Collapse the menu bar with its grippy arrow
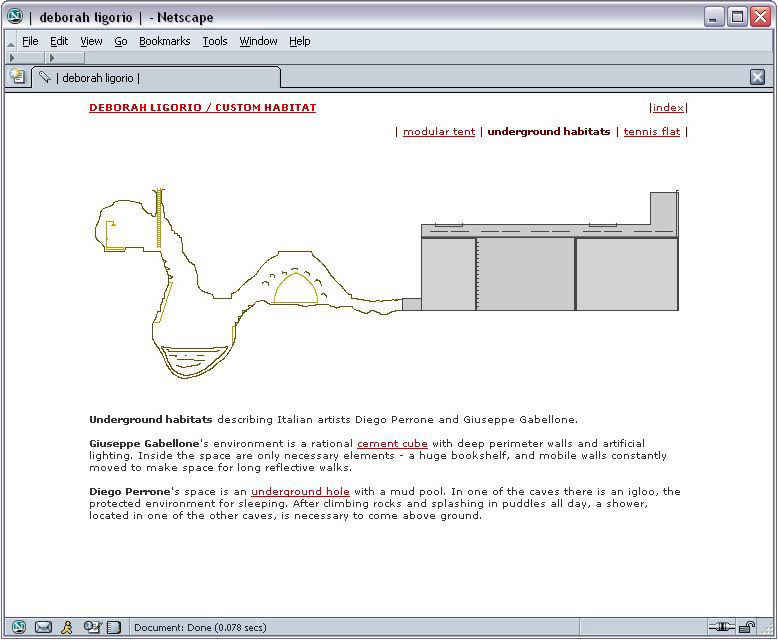Image resolution: width=778 pixels, height=640 pixels. point(11,45)
